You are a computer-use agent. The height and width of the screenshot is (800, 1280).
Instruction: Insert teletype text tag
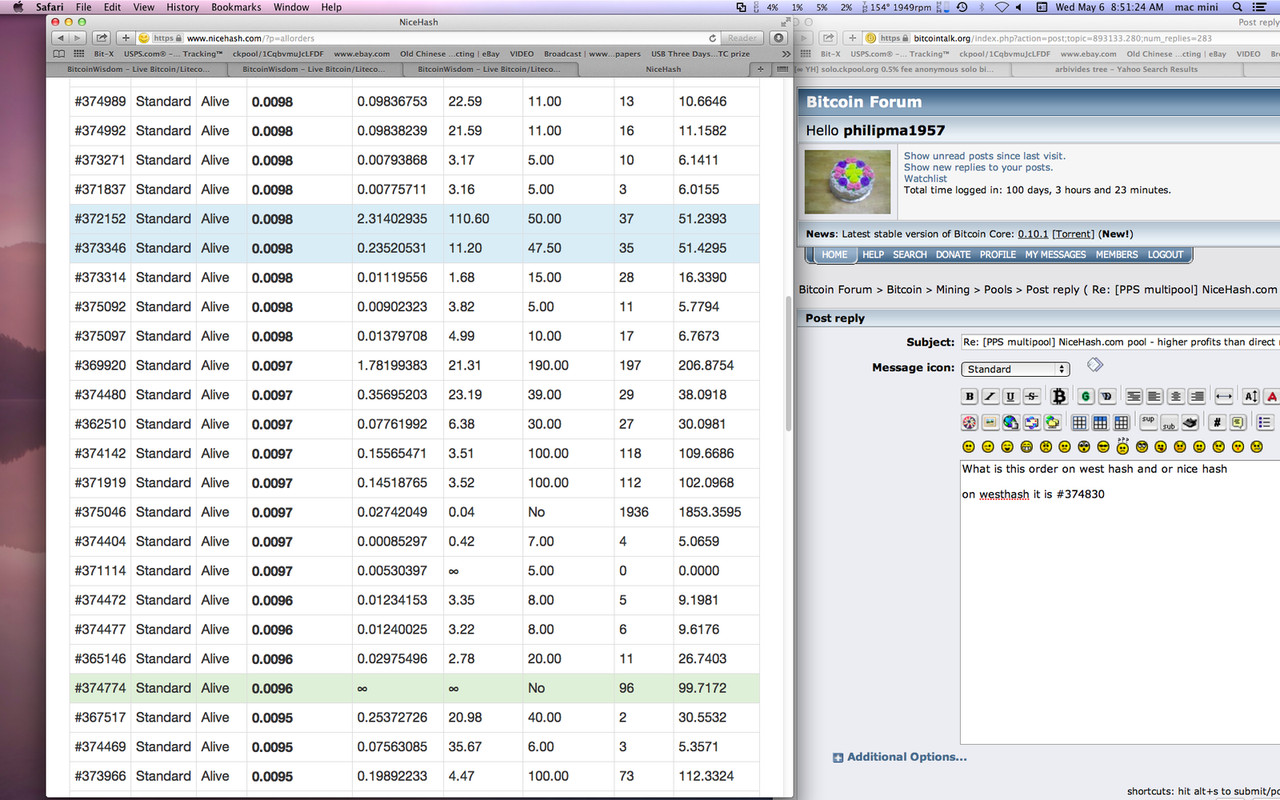(x=1190, y=423)
